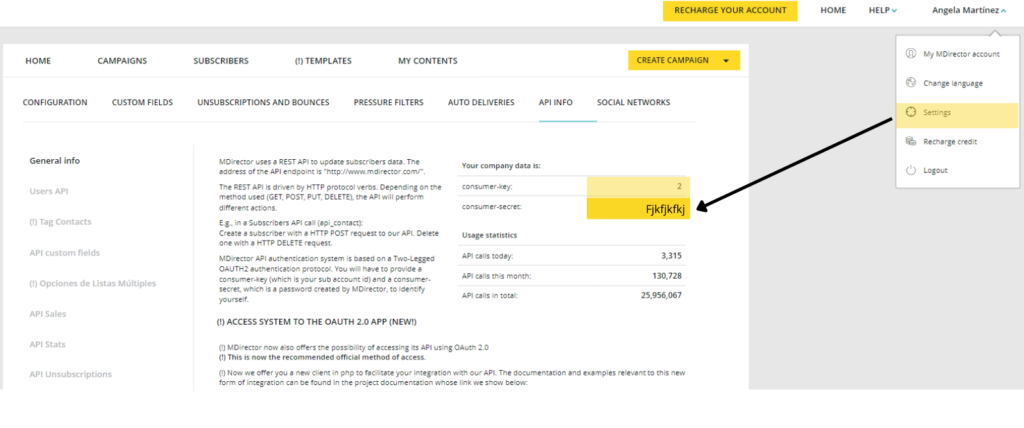This screenshot has height=428, width=1024.
Task: Select API Sales in sidebar
Action: point(48,314)
